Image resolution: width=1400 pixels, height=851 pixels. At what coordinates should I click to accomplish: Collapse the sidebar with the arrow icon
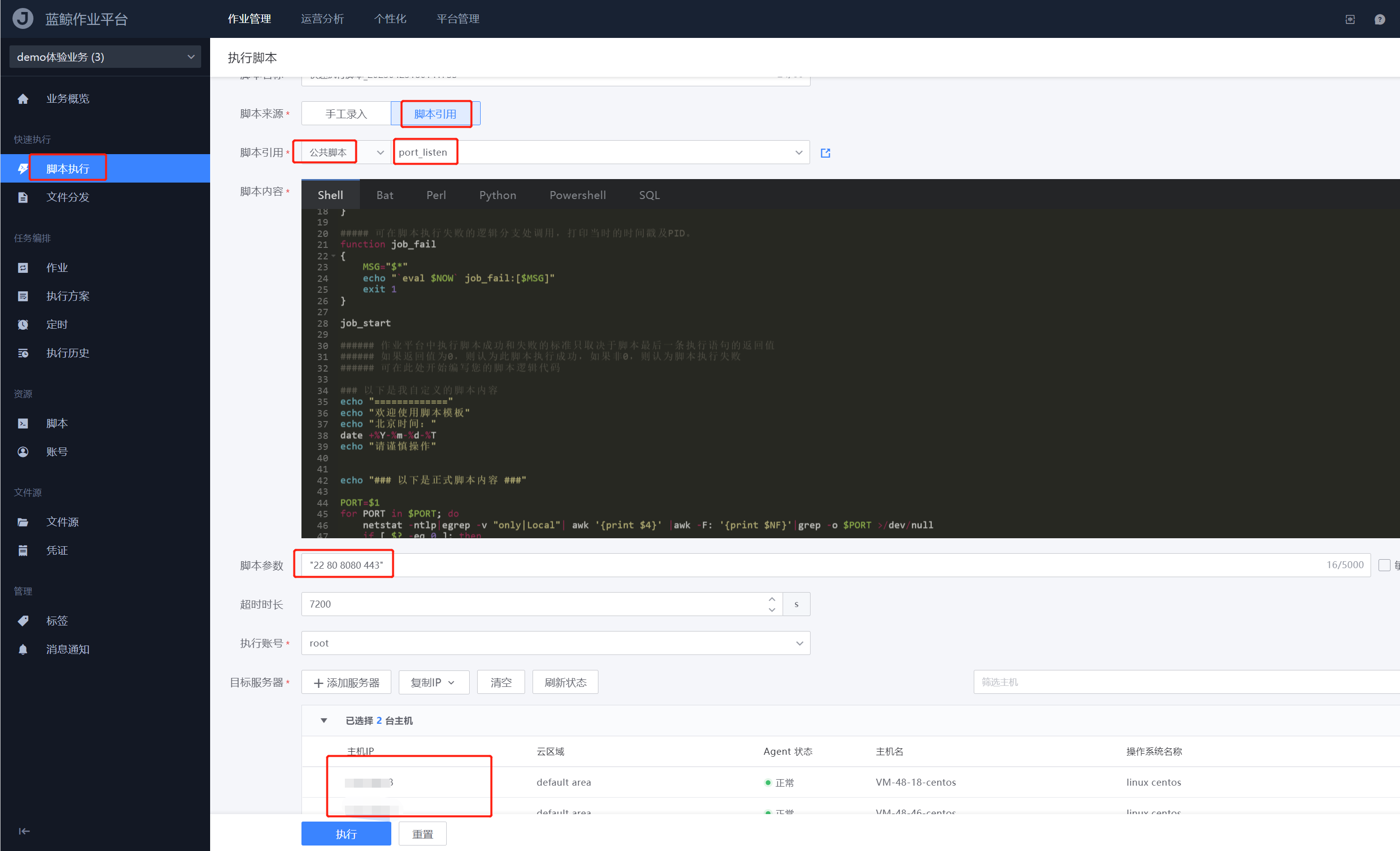pyautogui.click(x=24, y=831)
